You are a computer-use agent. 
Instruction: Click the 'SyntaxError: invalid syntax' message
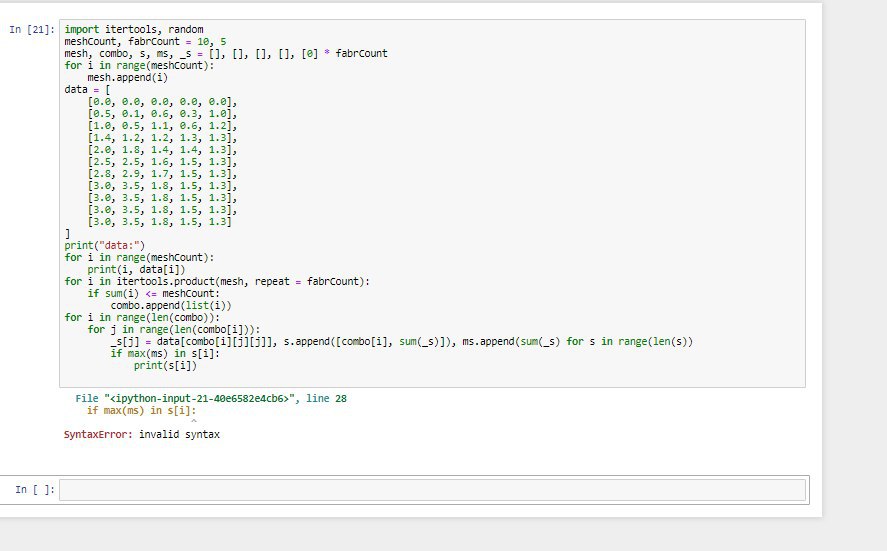click(x=142, y=434)
